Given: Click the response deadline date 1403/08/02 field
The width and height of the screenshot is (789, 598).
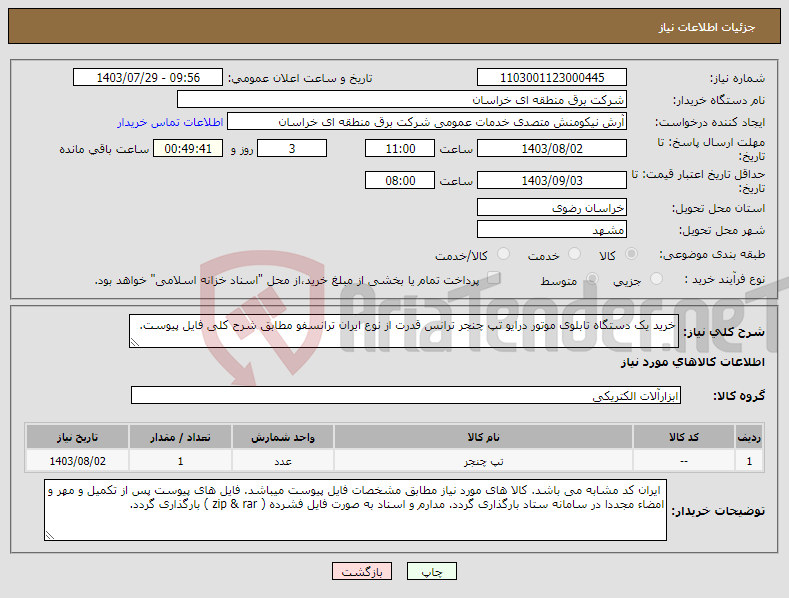Looking at the screenshot, I should tap(551, 148).
